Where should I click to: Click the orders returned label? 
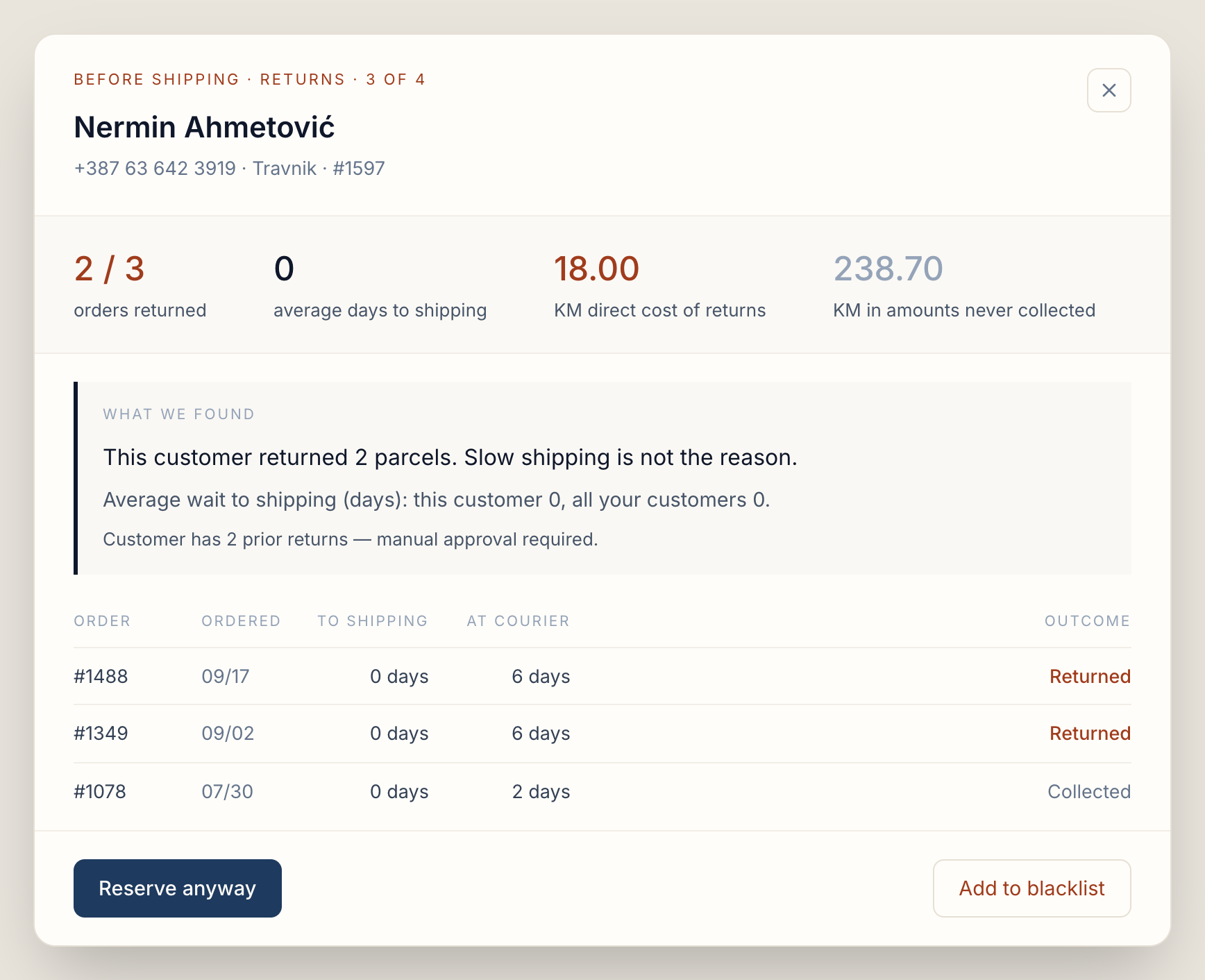(140, 310)
